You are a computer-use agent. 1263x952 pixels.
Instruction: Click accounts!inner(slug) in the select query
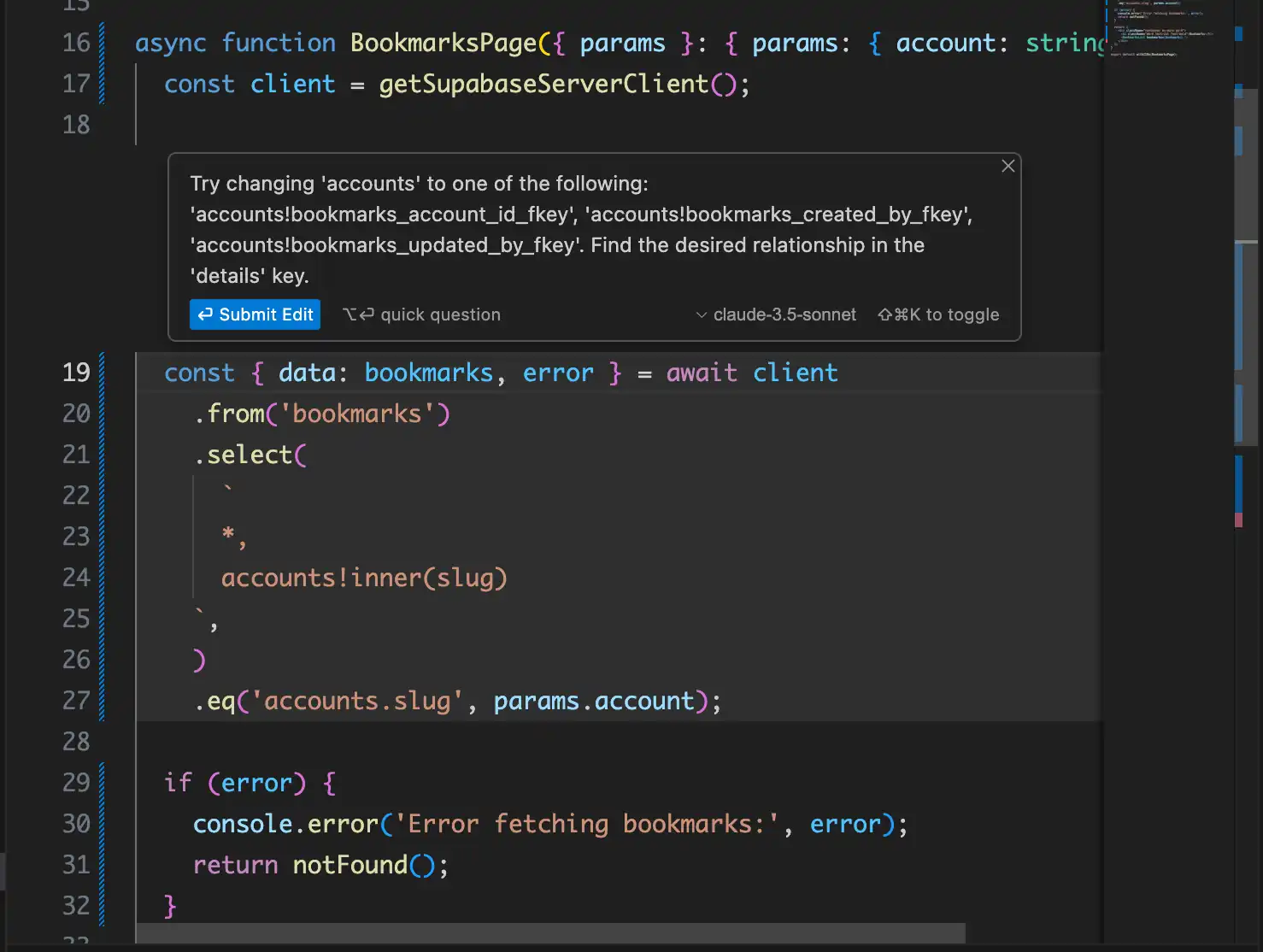pyautogui.click(x=364, y=578)
